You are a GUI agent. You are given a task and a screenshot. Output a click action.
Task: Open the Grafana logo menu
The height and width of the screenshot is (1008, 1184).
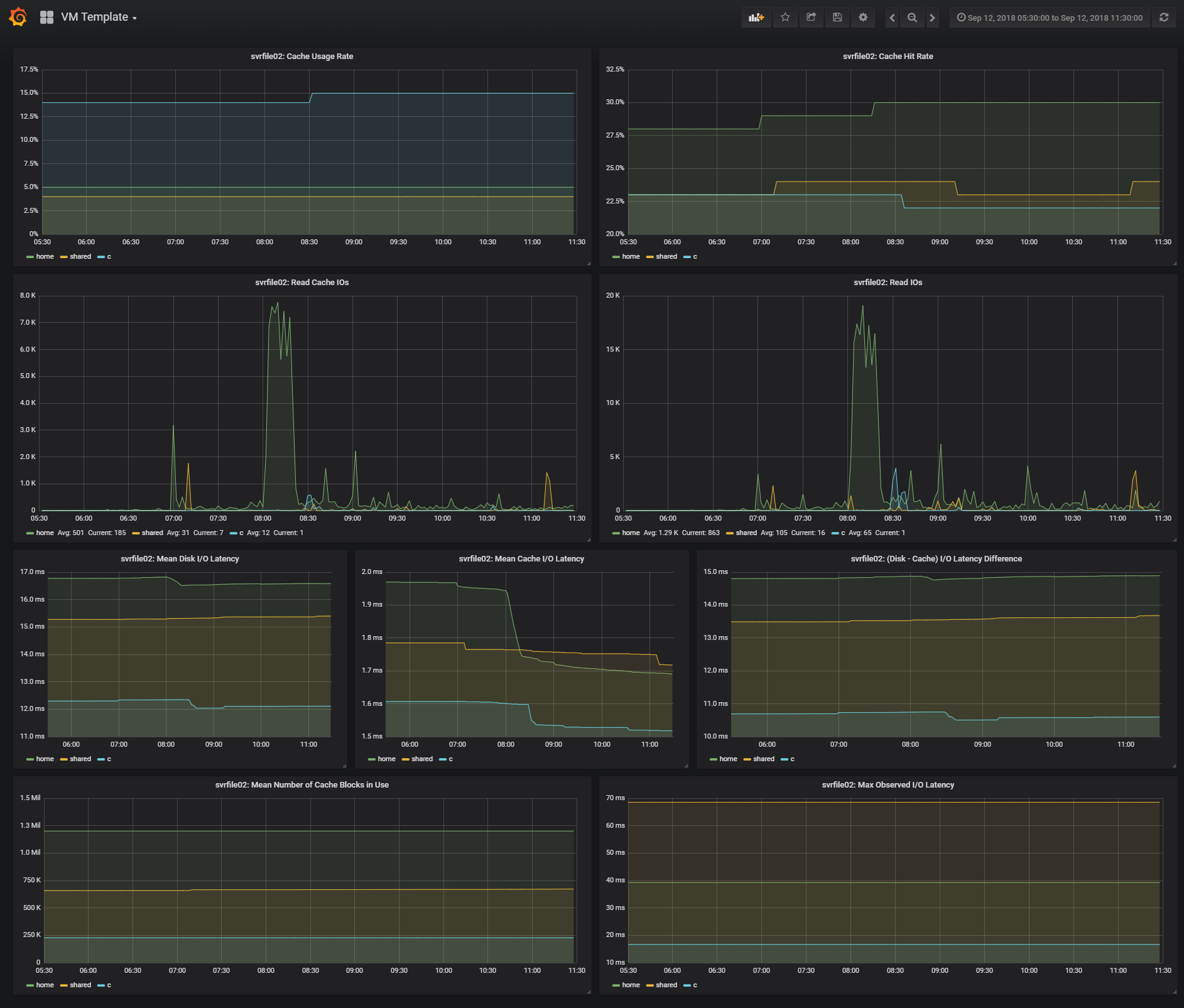[18, 17]
